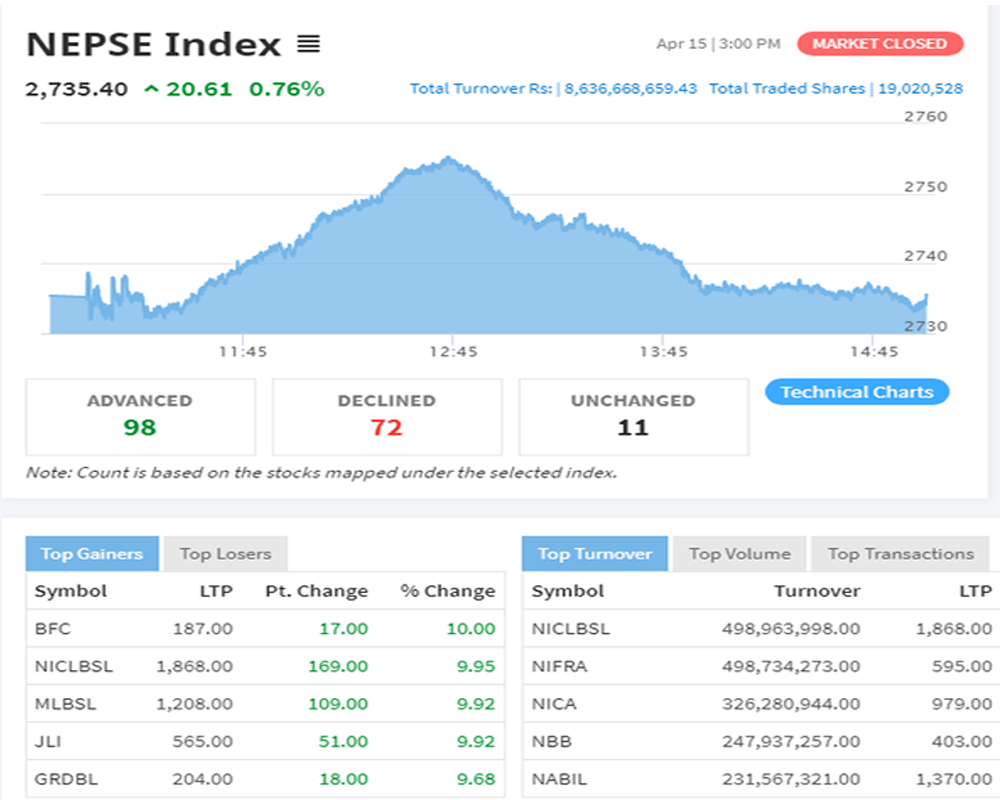
Task: Open NIFRA in the Top Turnover table
Action: [559, 665]
